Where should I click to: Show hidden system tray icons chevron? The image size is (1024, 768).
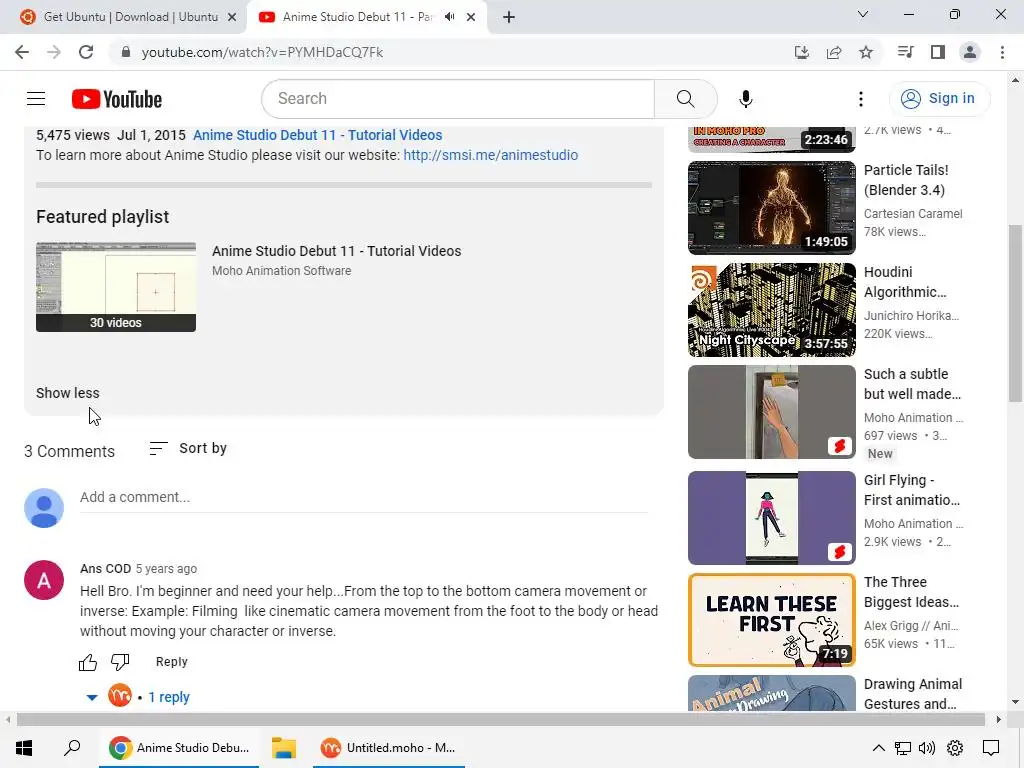[x=878, y=748]
